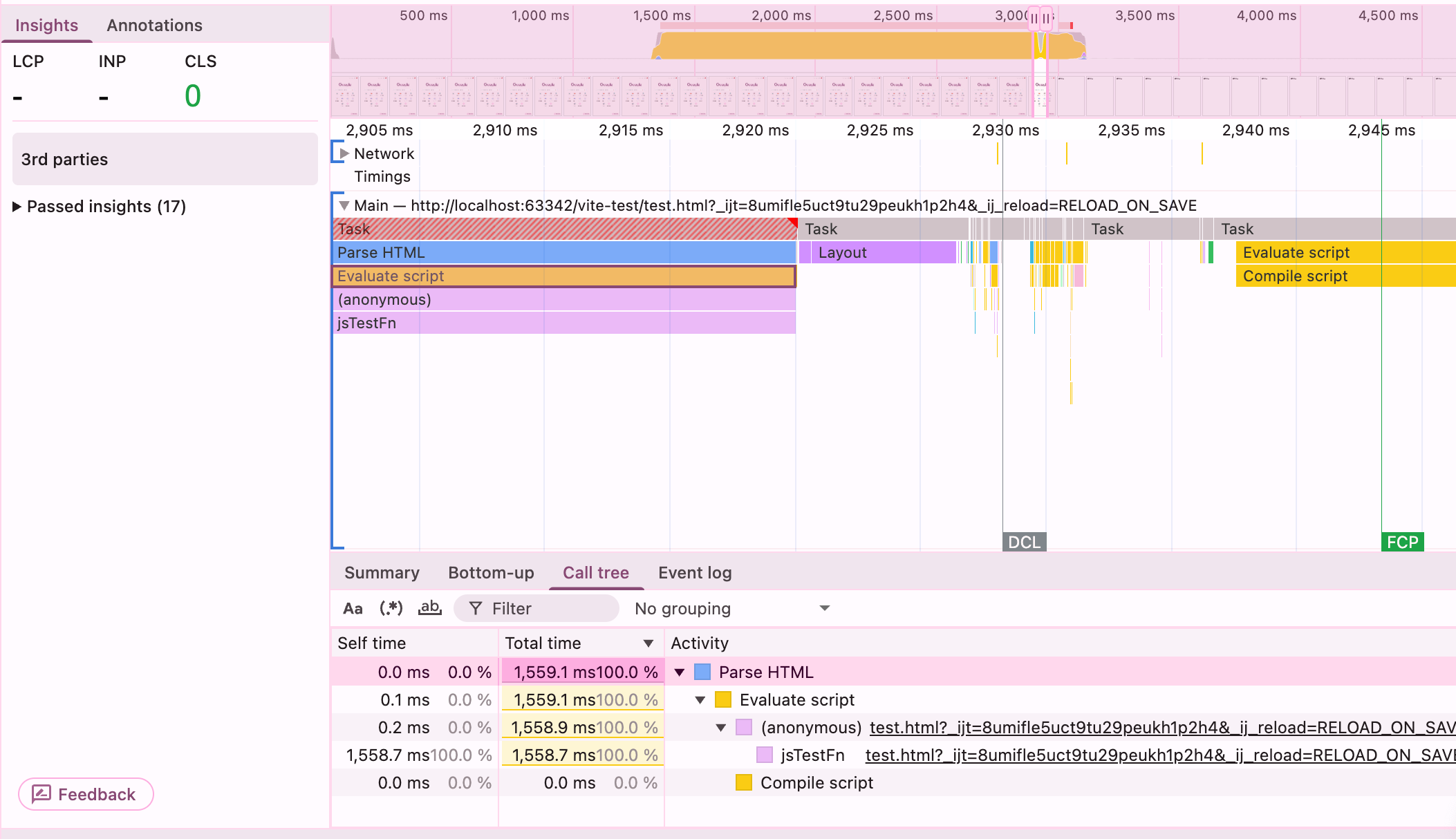The width and height of the screenshot is (1456, 839).
Task: Select the orange Evaluate script flame bar
Action: point(565,276)
